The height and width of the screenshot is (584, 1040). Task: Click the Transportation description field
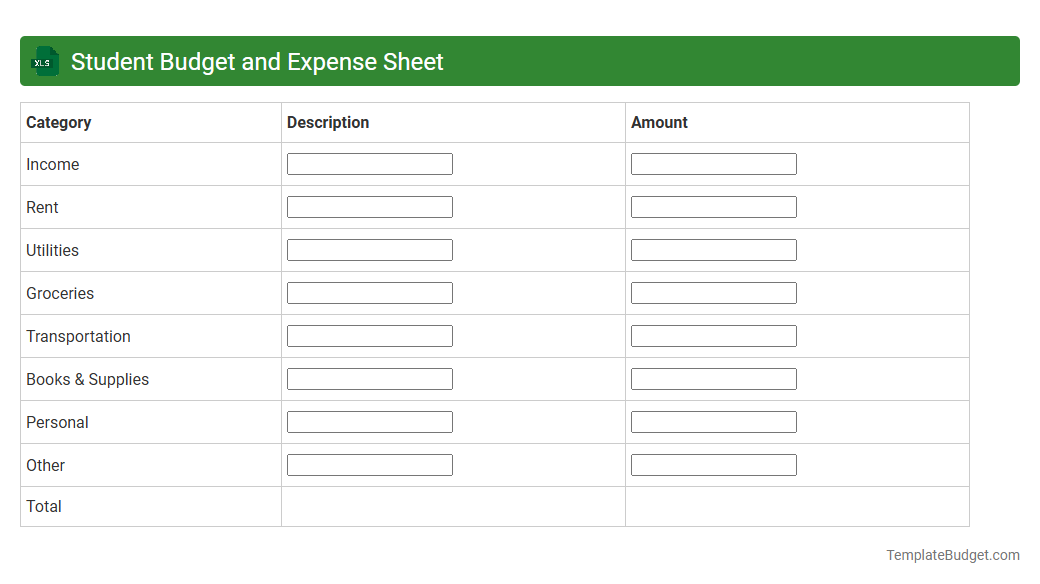click(369, 335)
